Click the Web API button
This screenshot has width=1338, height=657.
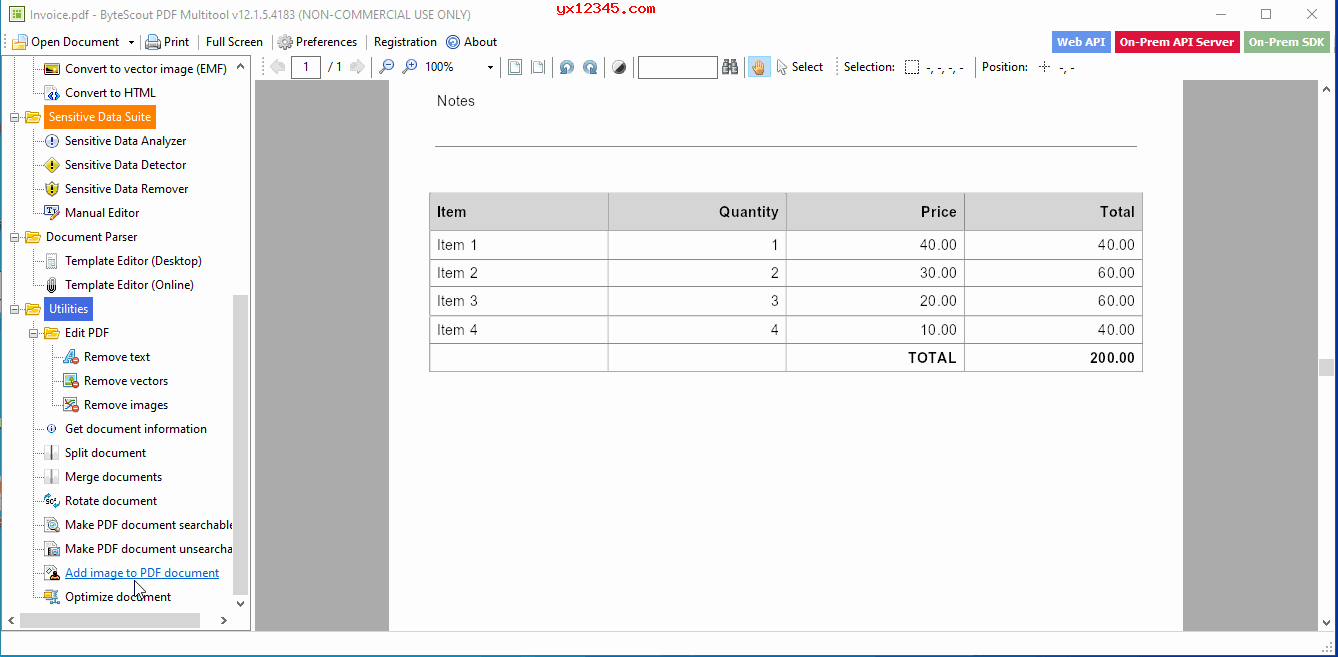tap(1081, 42)
